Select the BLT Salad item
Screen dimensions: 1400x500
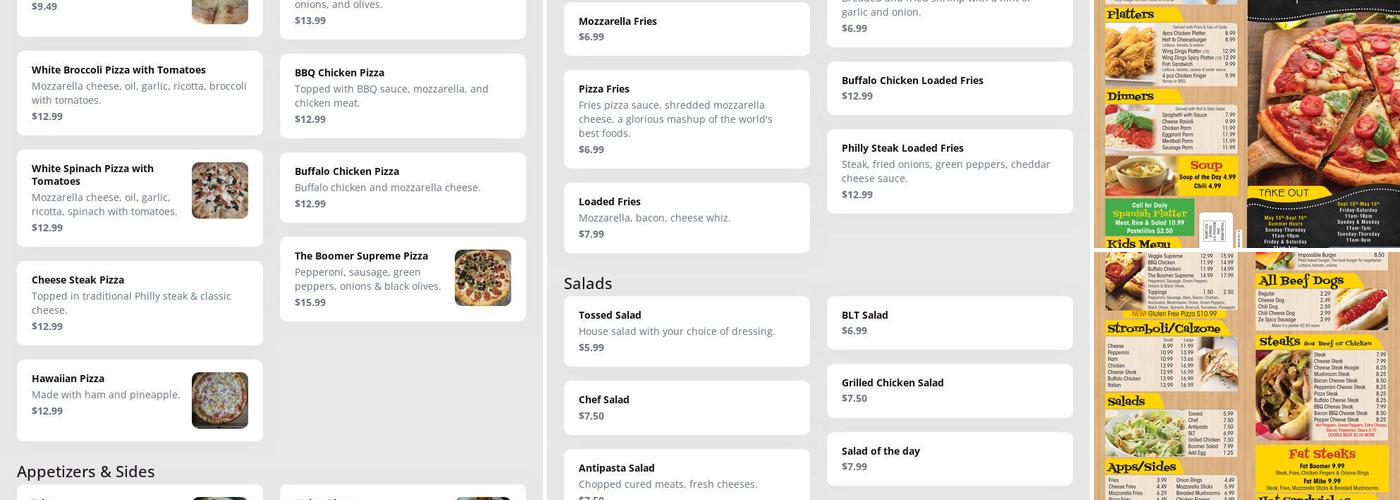pos(949,322)
